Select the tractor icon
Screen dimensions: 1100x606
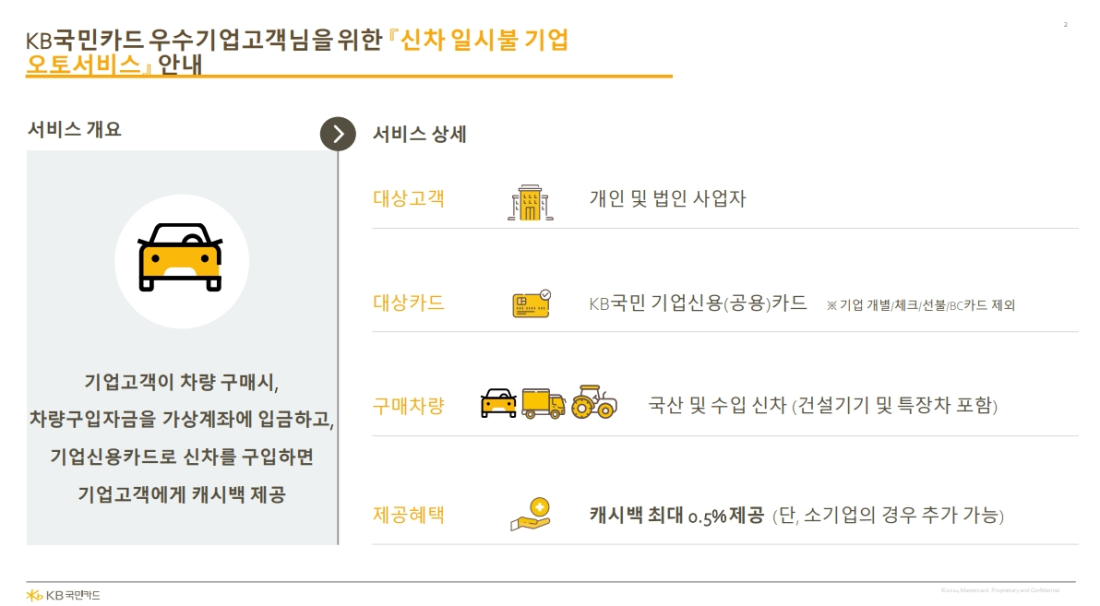click(594, 402)
